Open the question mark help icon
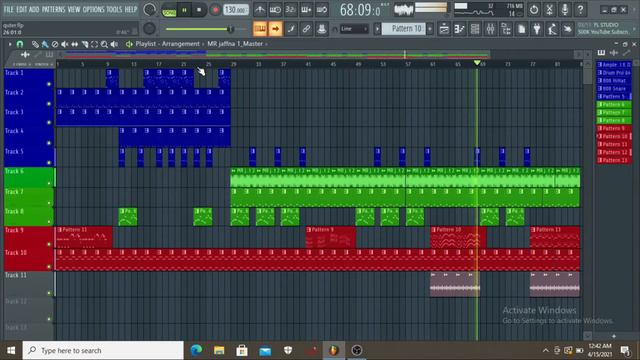Screen dimensions: 640x360 tap(580, 9)
